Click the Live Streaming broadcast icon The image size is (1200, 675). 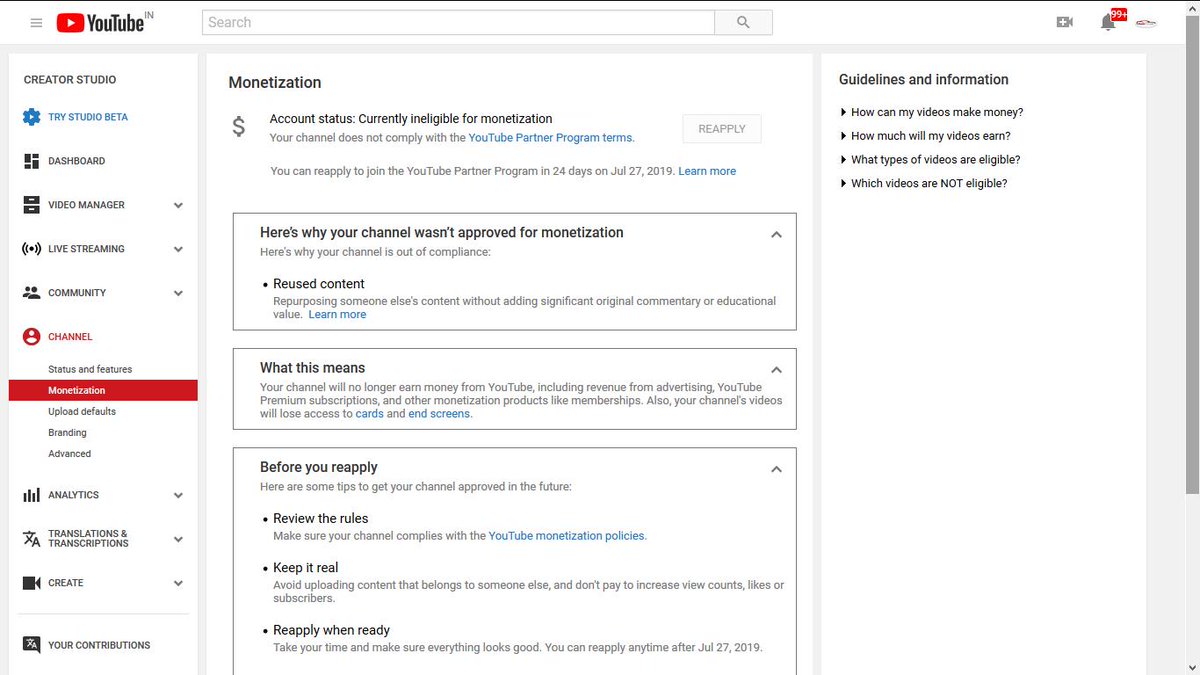31,249
